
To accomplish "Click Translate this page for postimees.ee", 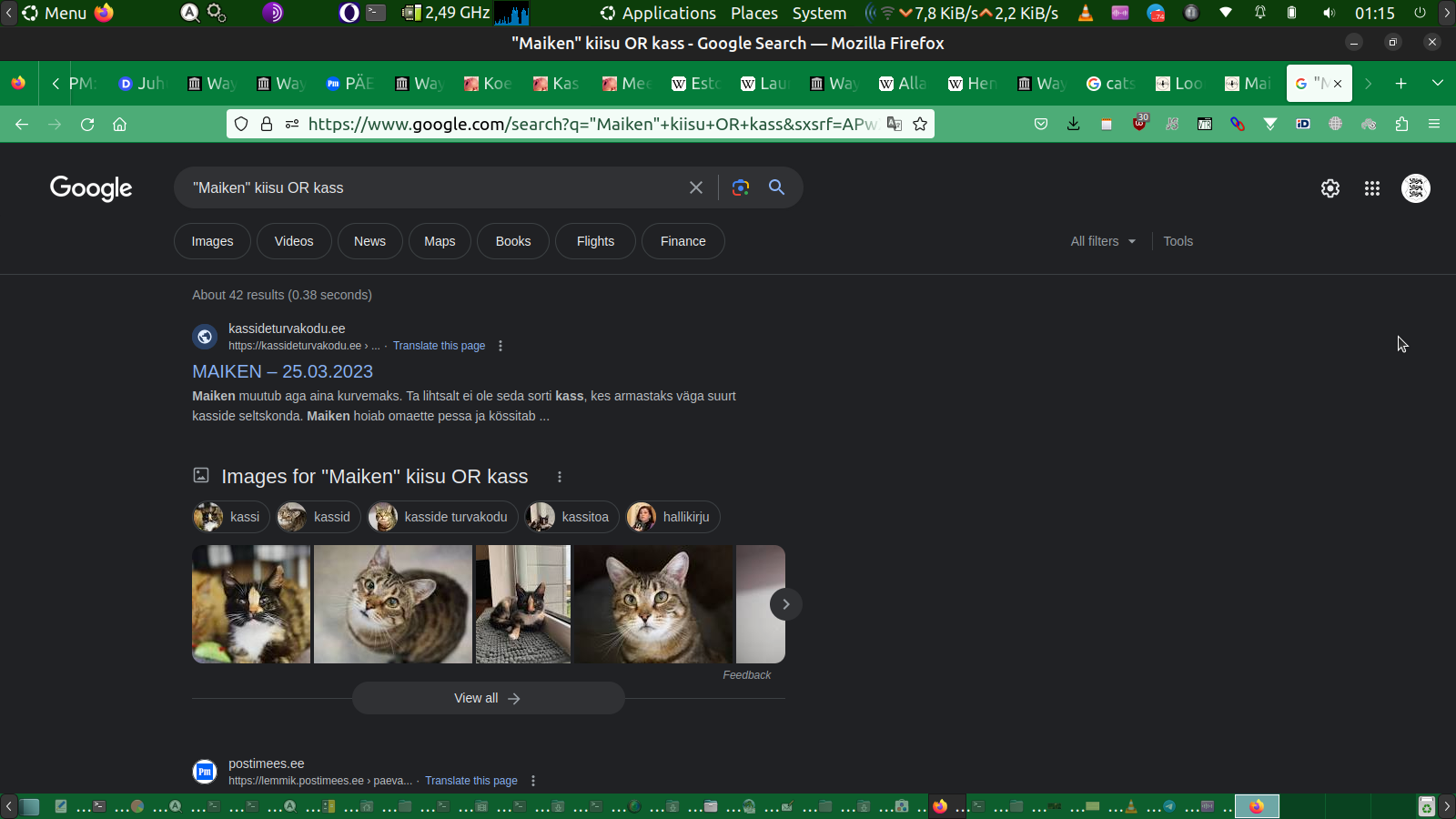I will (470, 781).
